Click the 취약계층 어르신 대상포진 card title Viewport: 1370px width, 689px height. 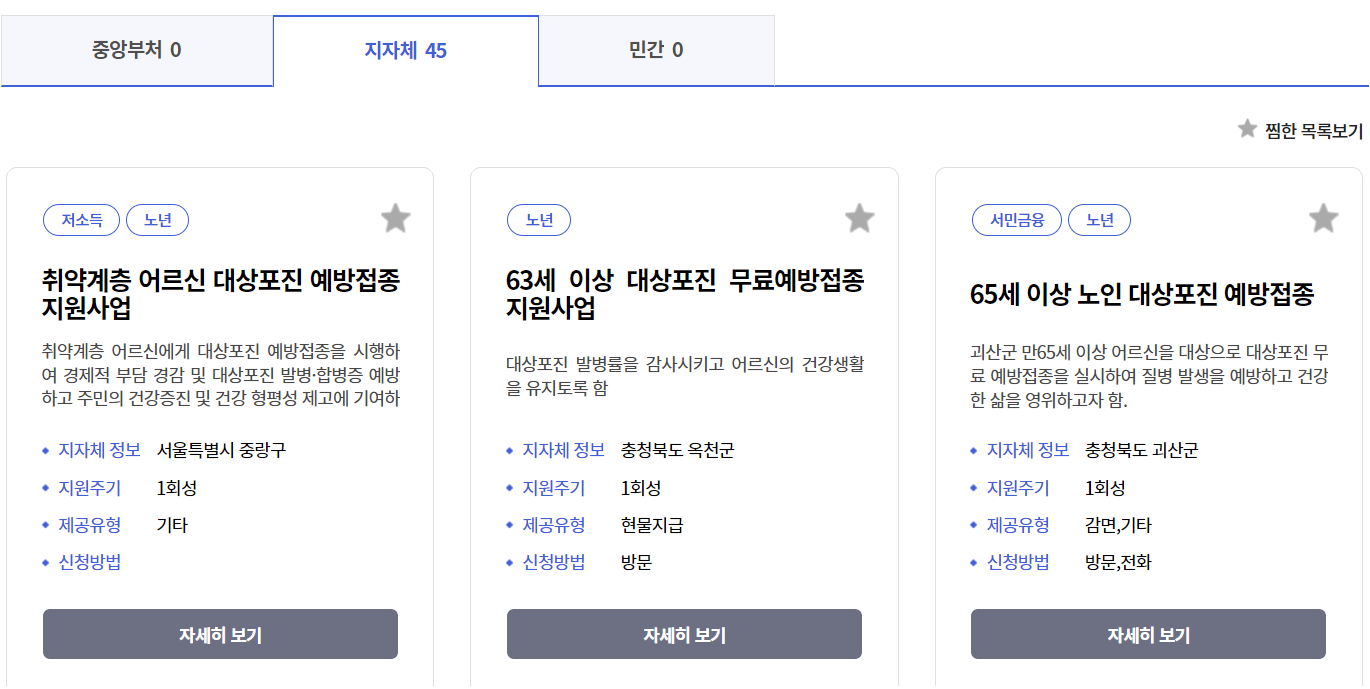click(220, 295)
